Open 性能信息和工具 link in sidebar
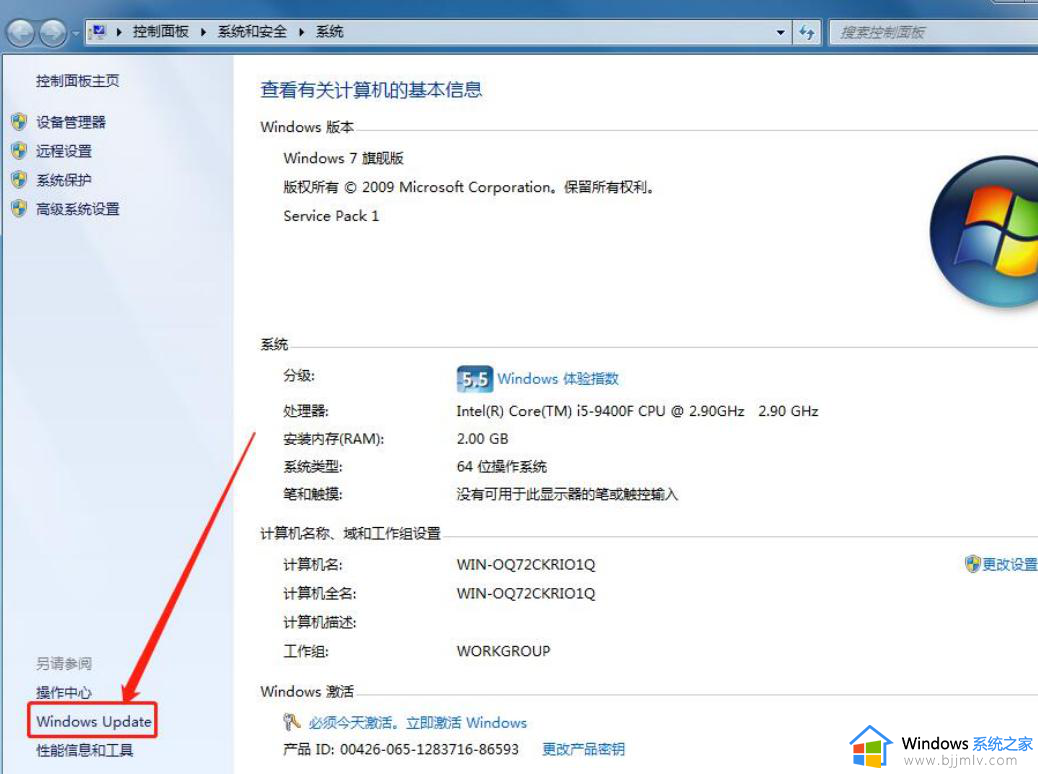The height and width of the screenshot is (774, 1038). (84, 750)
